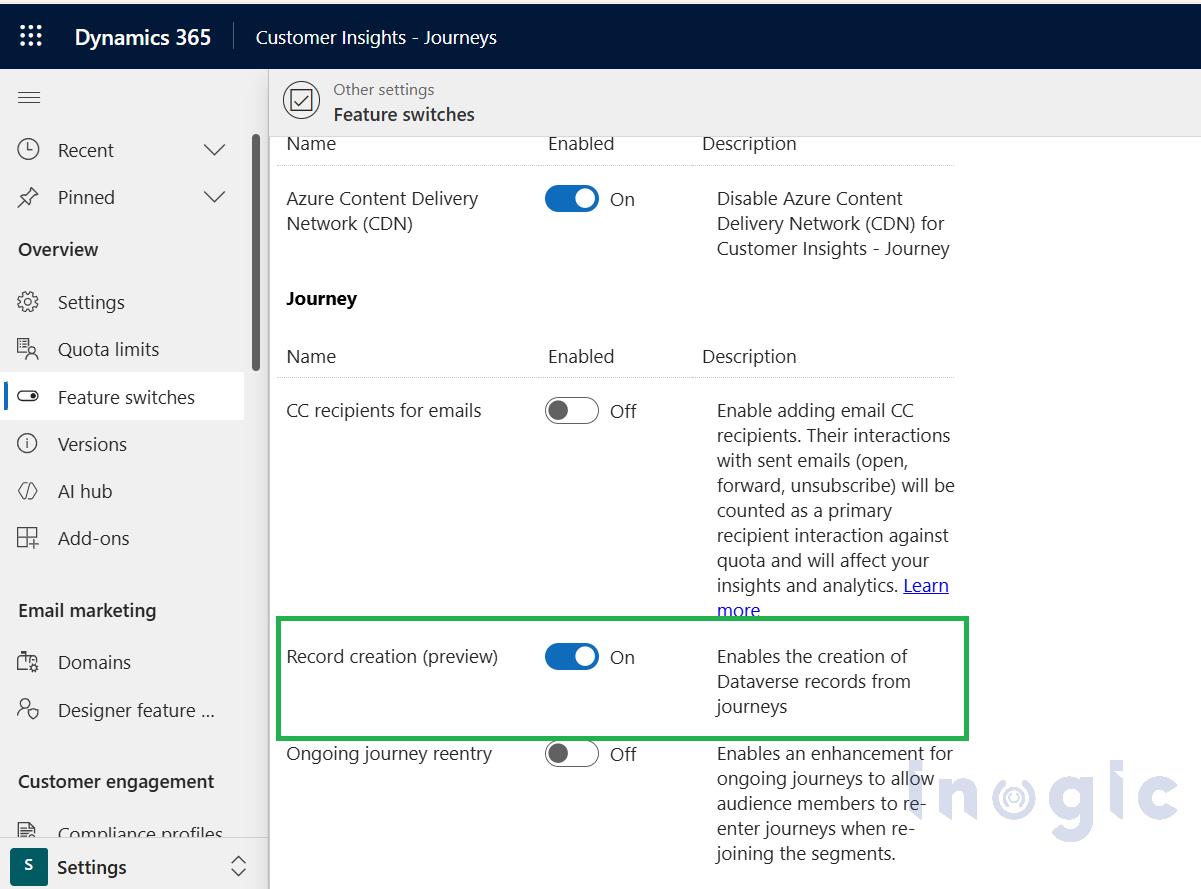1201x889 pixels.
Task: Click the Feature switches page title
Action: pos(404,114)
